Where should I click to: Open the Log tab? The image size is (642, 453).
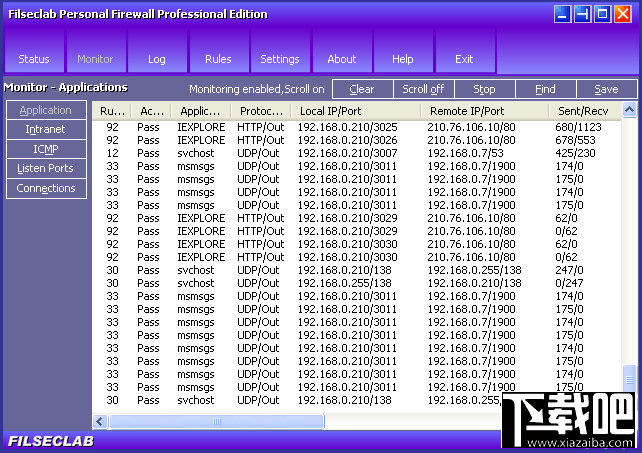point(157,51)
